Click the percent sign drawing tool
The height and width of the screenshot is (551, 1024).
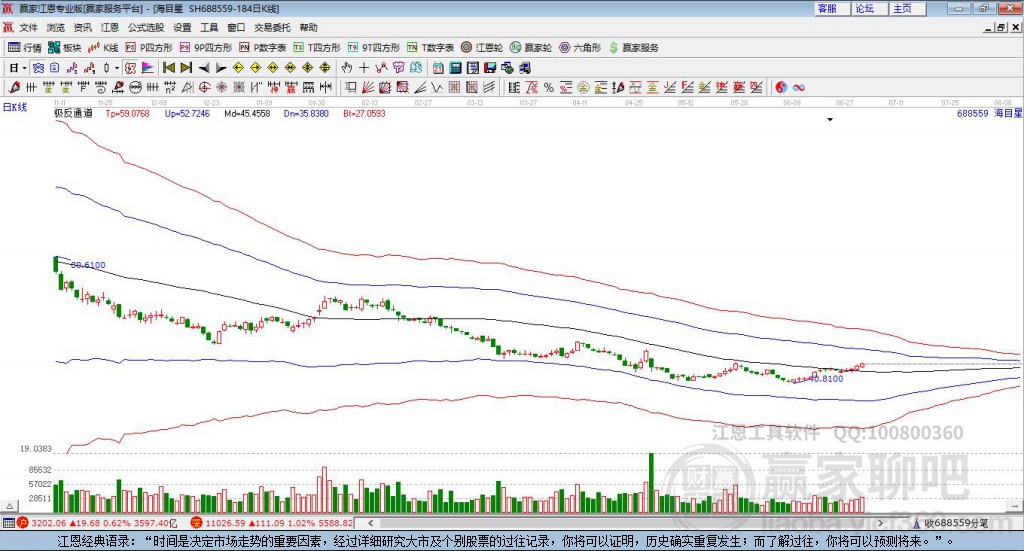tap(548, 88)
